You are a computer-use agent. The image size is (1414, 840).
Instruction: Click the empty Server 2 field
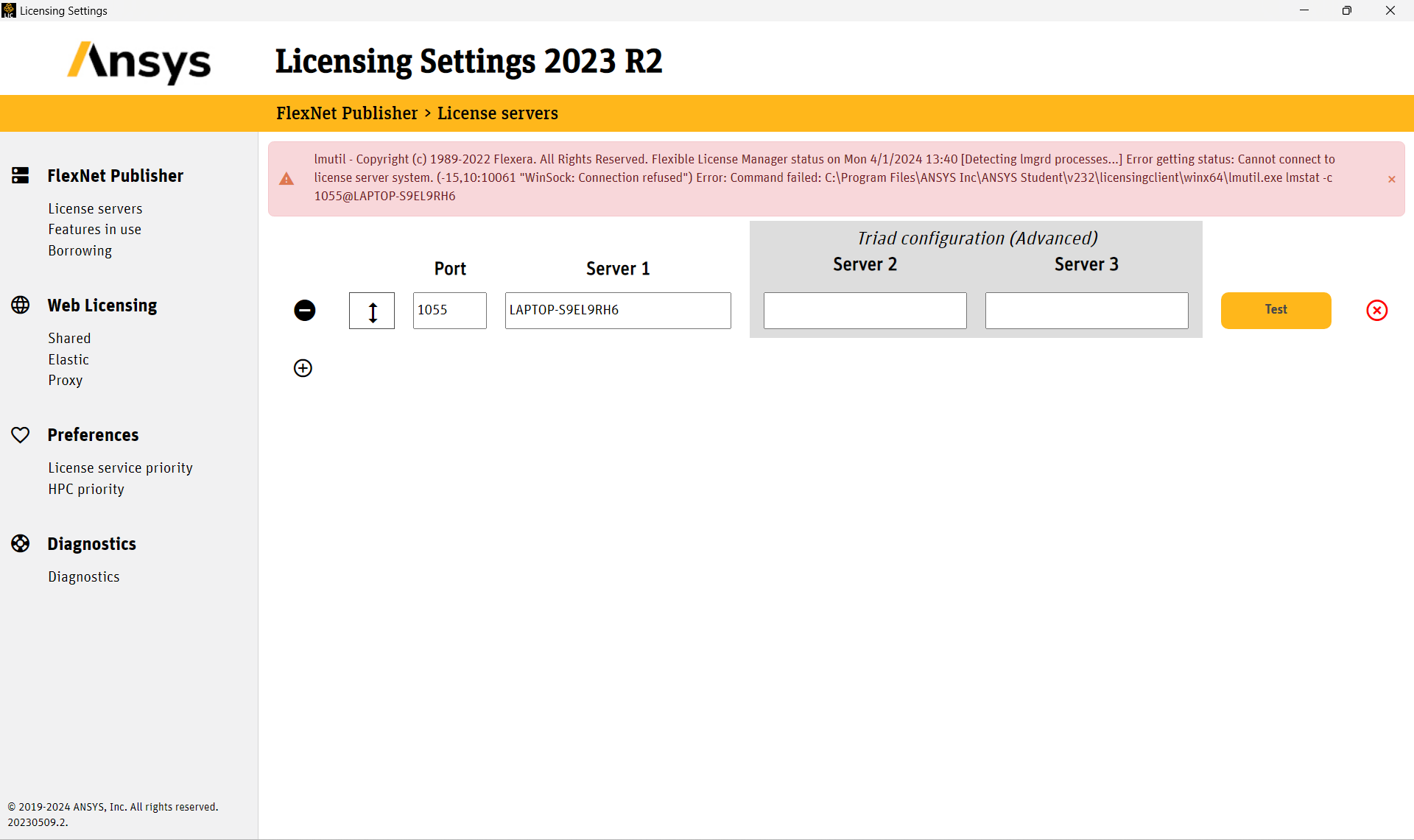[x=865, y=310]
